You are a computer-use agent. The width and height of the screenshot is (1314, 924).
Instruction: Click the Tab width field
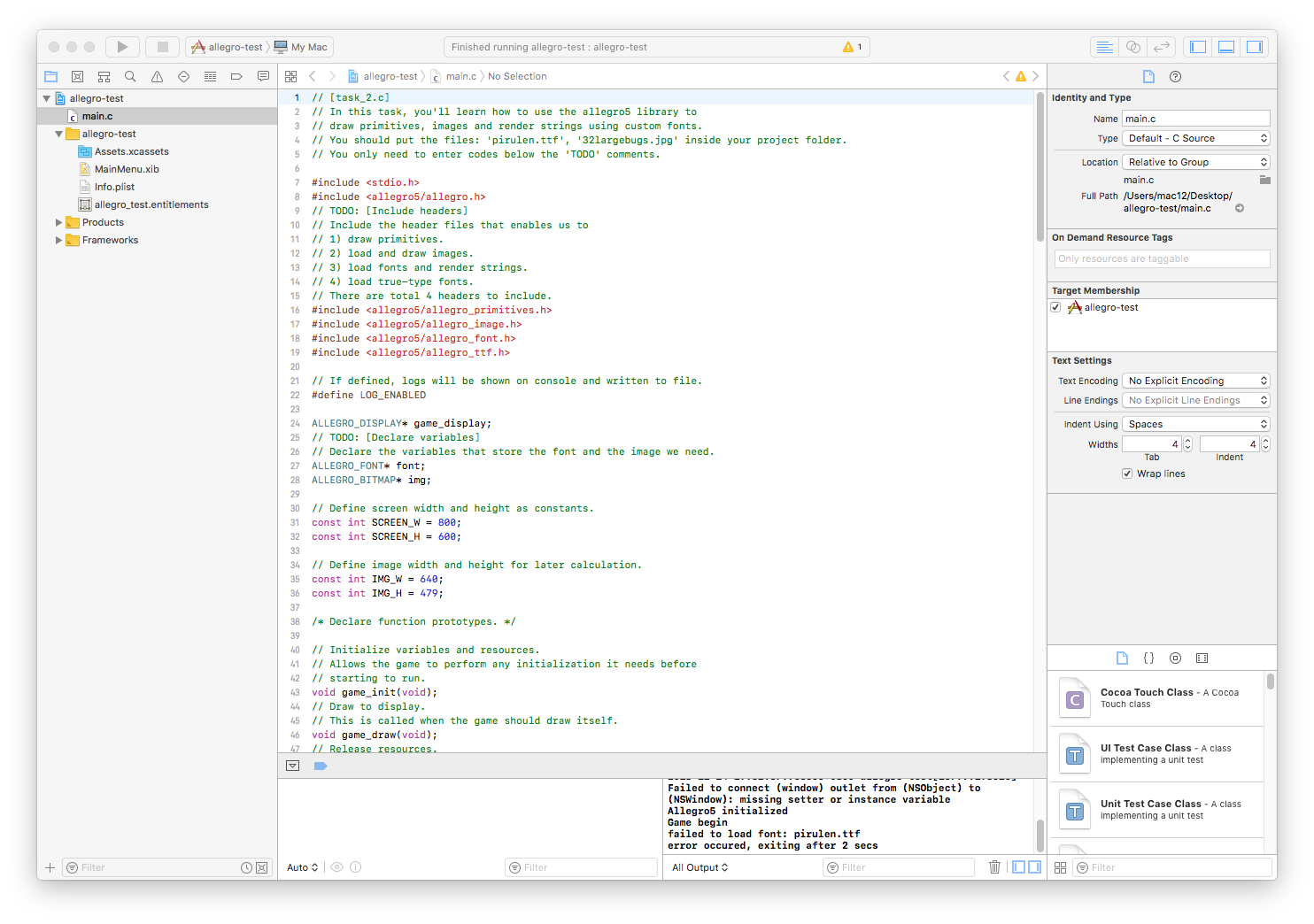pyautogui.click(x=1152, y=444)
